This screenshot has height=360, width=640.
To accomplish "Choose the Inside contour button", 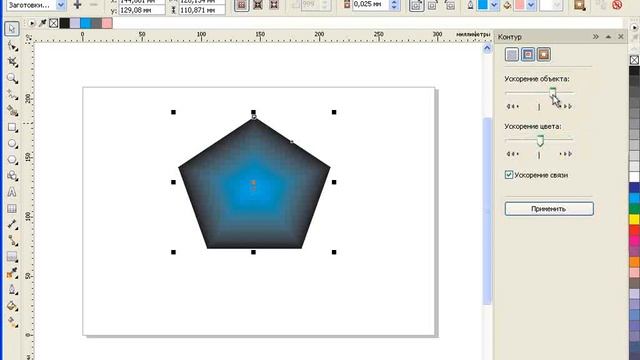I will [x=258, y=5].
